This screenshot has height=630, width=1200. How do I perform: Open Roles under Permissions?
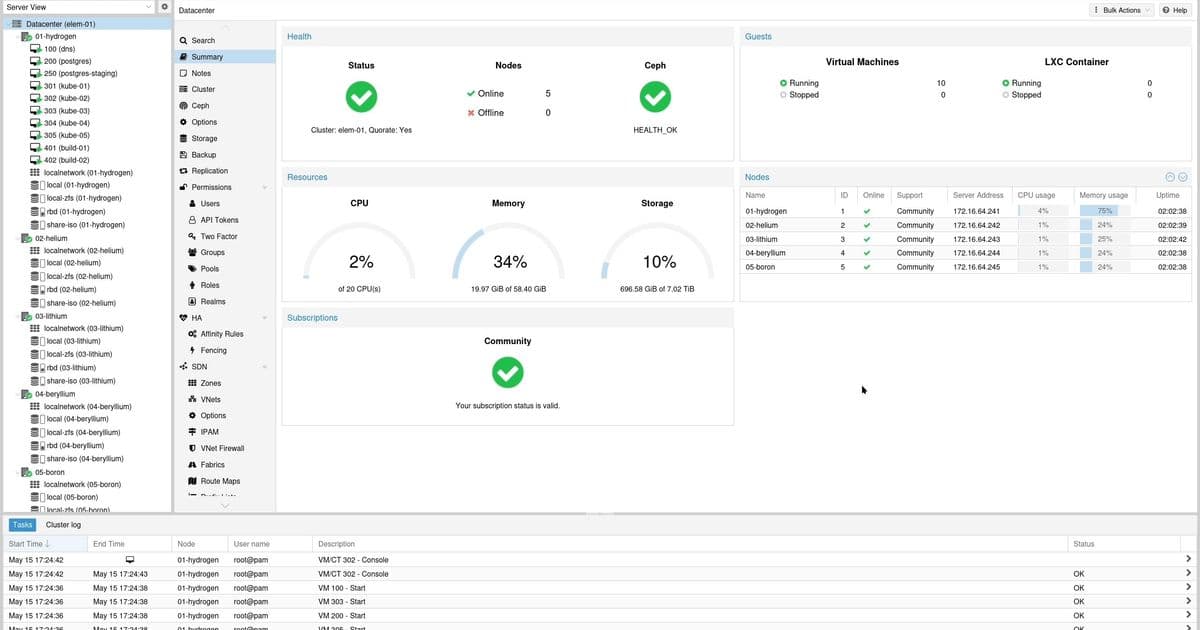click(209, 285)
